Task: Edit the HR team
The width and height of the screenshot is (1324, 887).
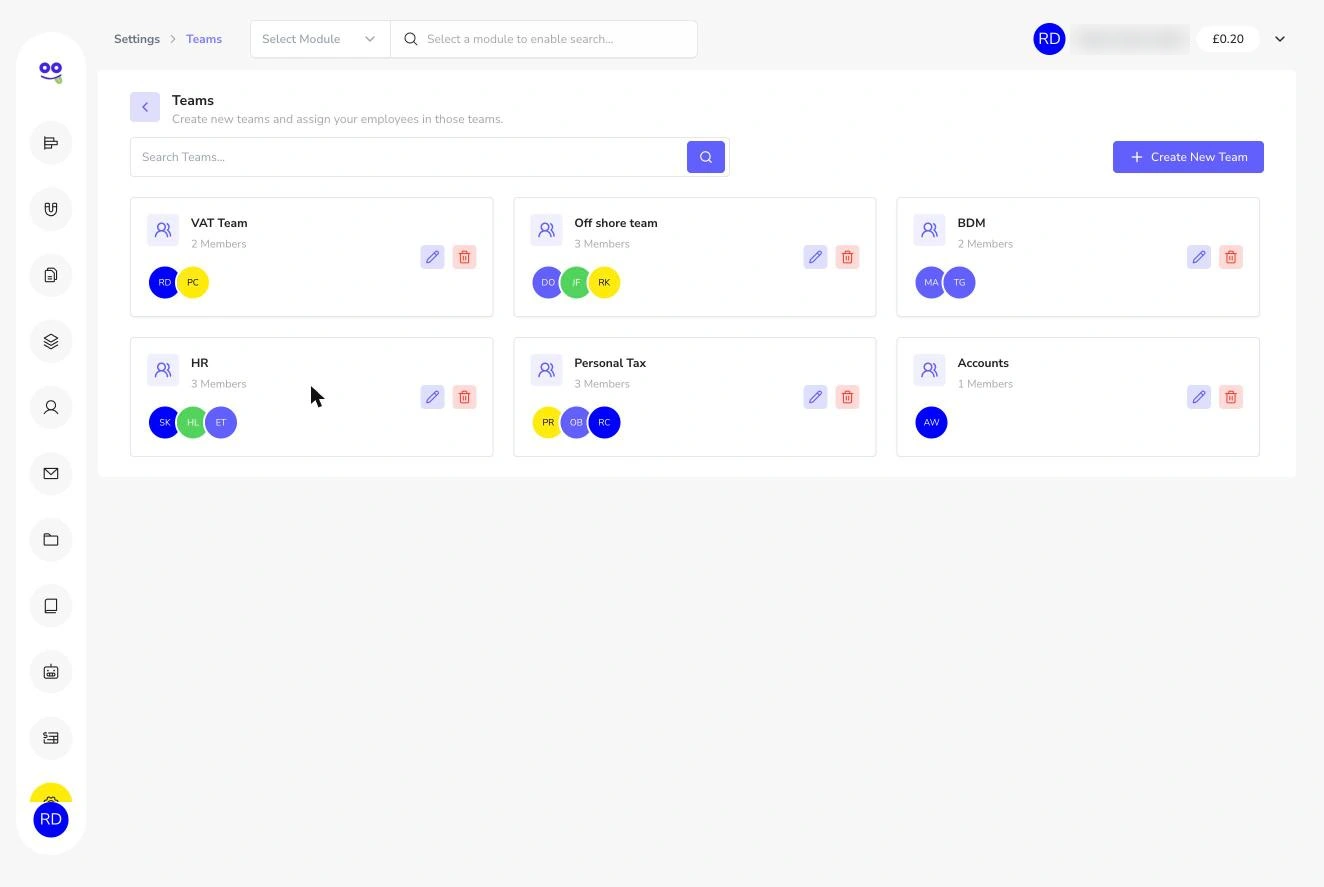Action: pos(432,397)
